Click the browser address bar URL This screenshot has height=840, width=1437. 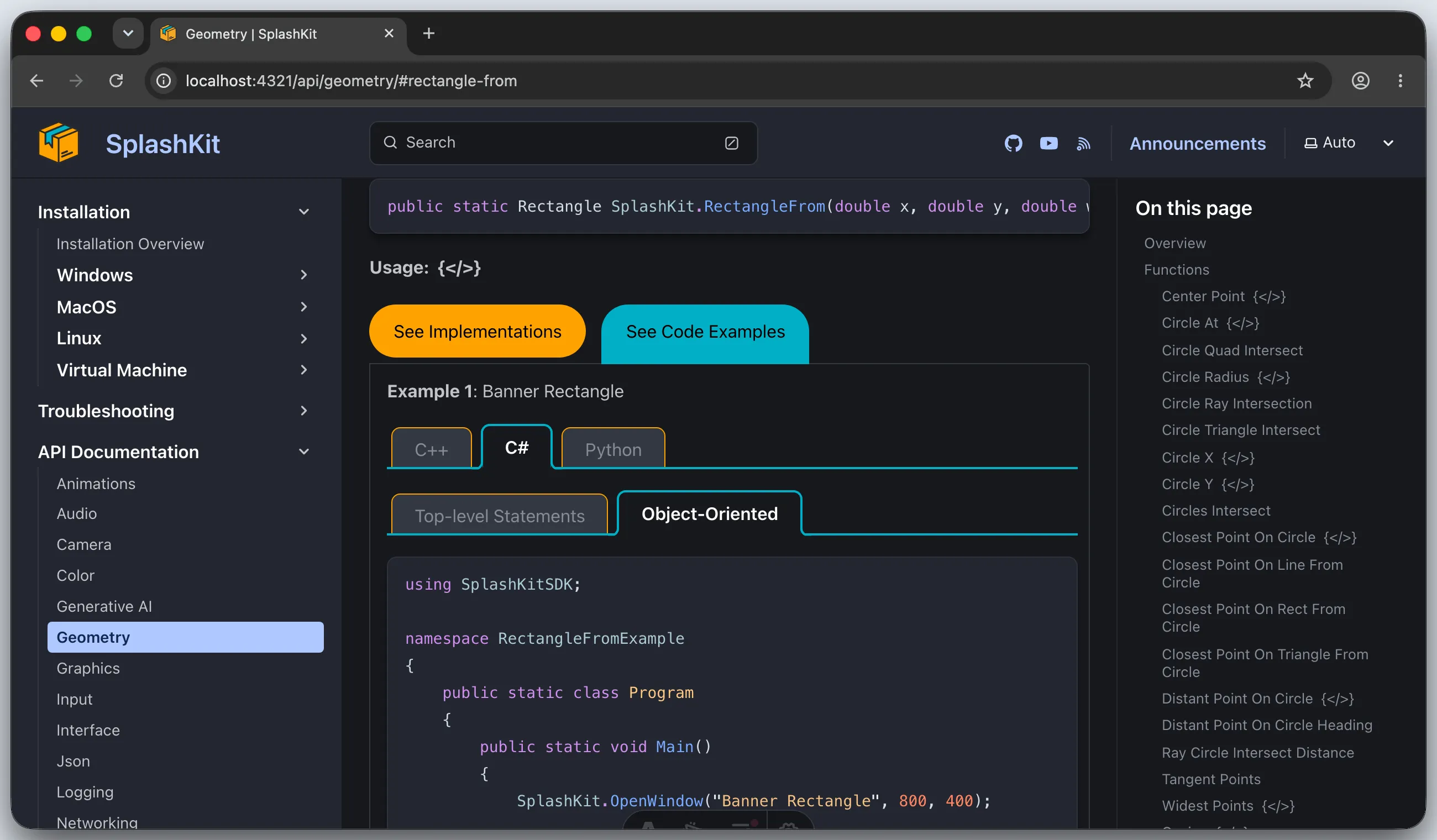coord(352,81)
